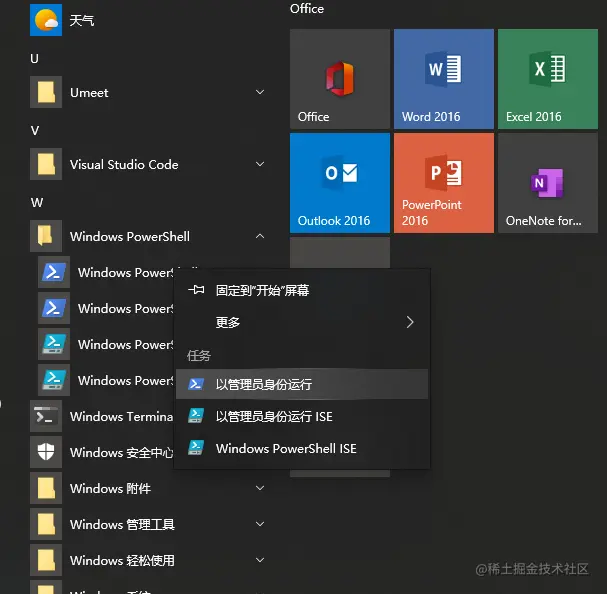Image resolution: width=607 pixels, height=594 pixels.
Task: Click the Windows 轻松使用 folder icon
Action: [46, 560]
